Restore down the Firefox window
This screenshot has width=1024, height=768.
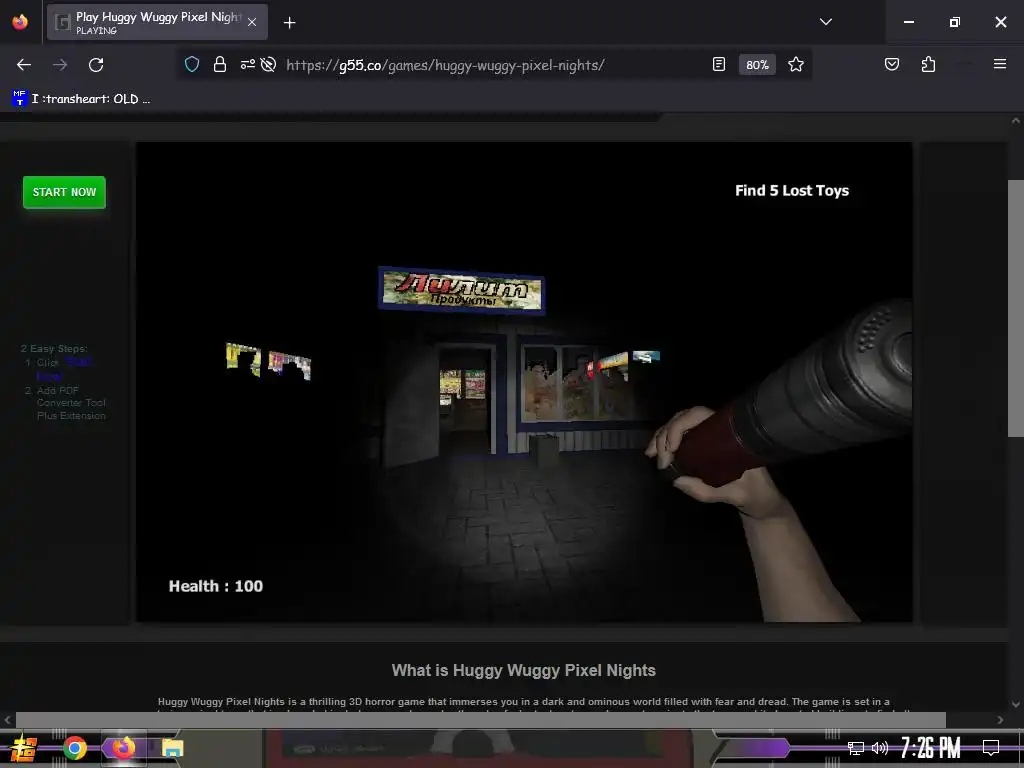click(x=955, y=22)
